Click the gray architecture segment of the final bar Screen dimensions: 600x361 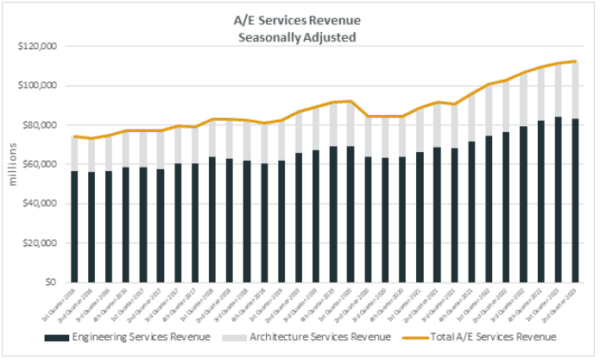575,90
